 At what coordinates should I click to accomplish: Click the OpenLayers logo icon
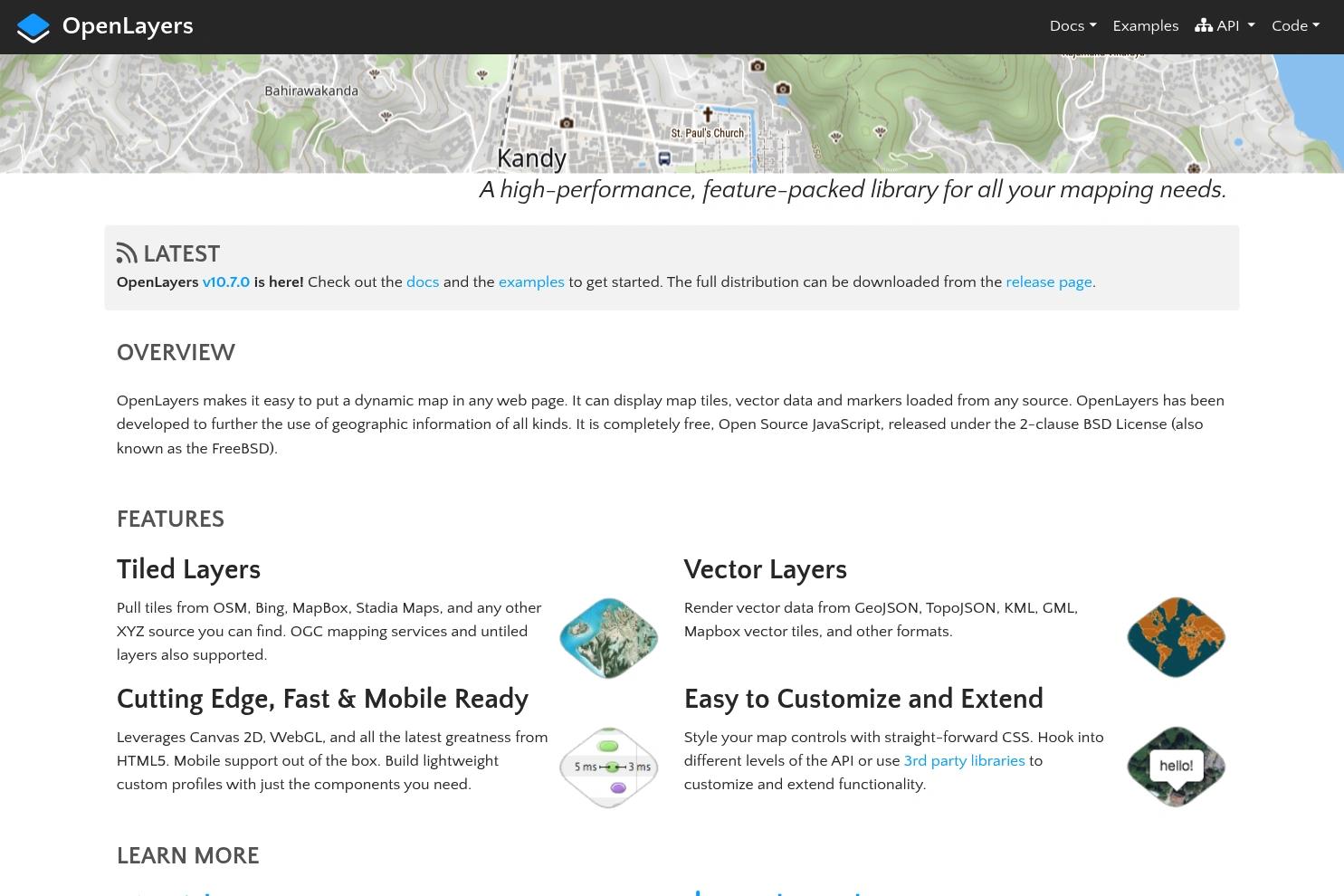pyautogui.click(x=33, y=27)
